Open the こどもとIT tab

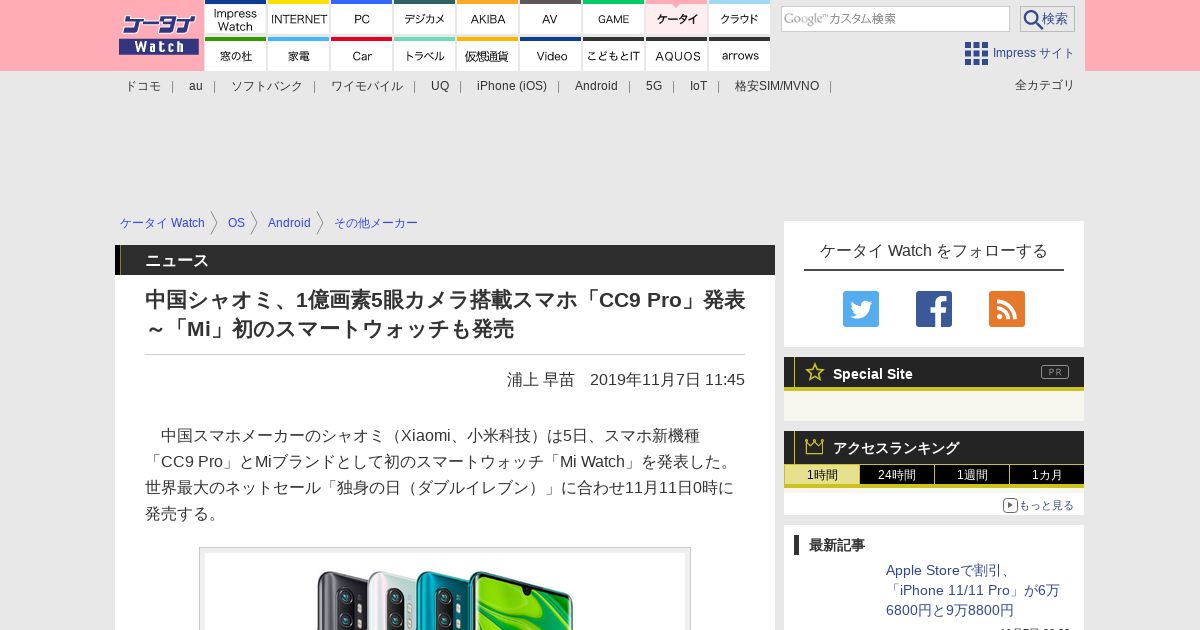(614, 54)
